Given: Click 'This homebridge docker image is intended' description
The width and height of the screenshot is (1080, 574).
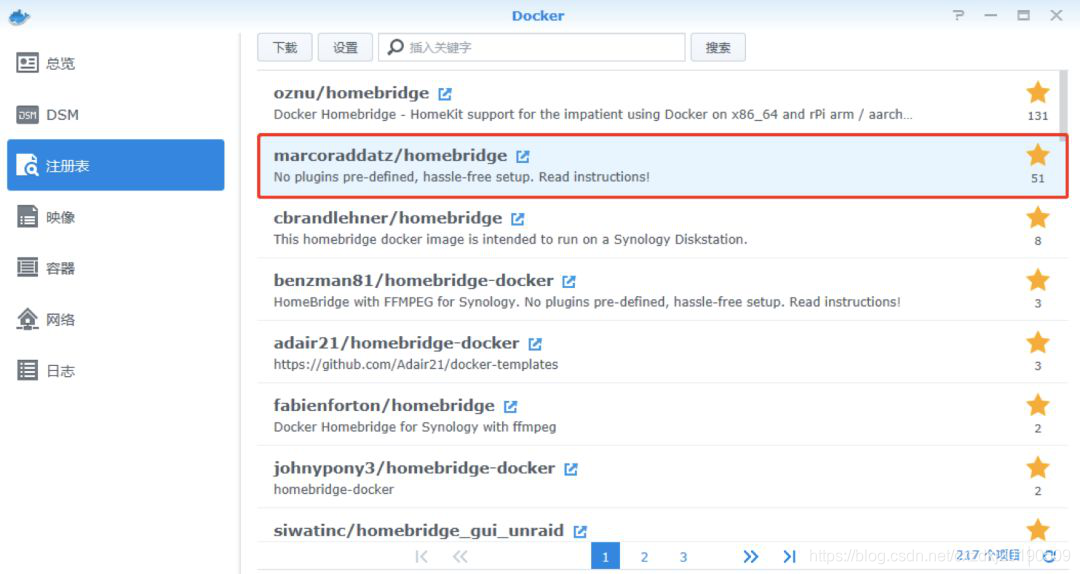Looking at the screenshot, I should pyautogui.click(x=510, y=240).
